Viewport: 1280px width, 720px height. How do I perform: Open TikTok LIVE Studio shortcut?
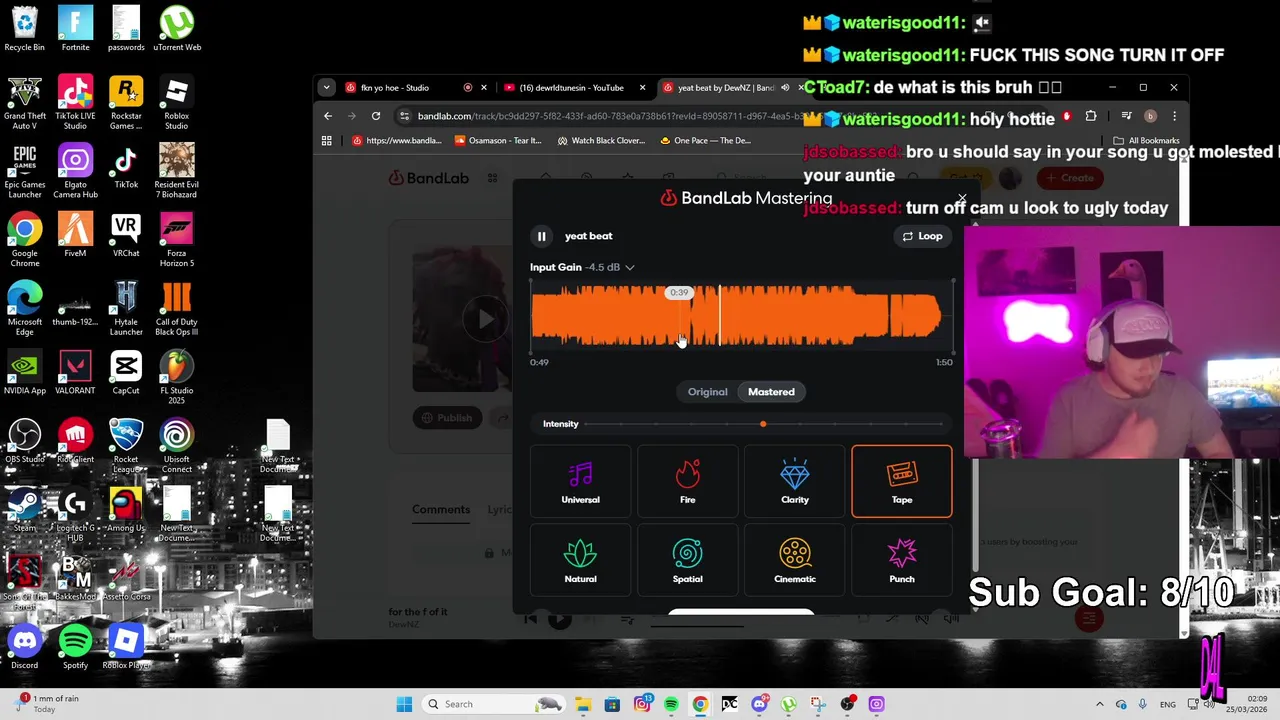pos(75,103)
